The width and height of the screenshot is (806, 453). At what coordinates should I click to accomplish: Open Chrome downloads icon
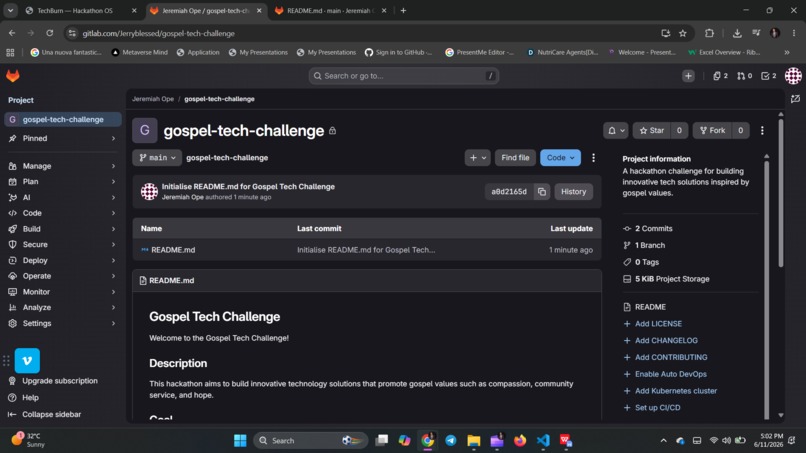click(x=737, y=33)
